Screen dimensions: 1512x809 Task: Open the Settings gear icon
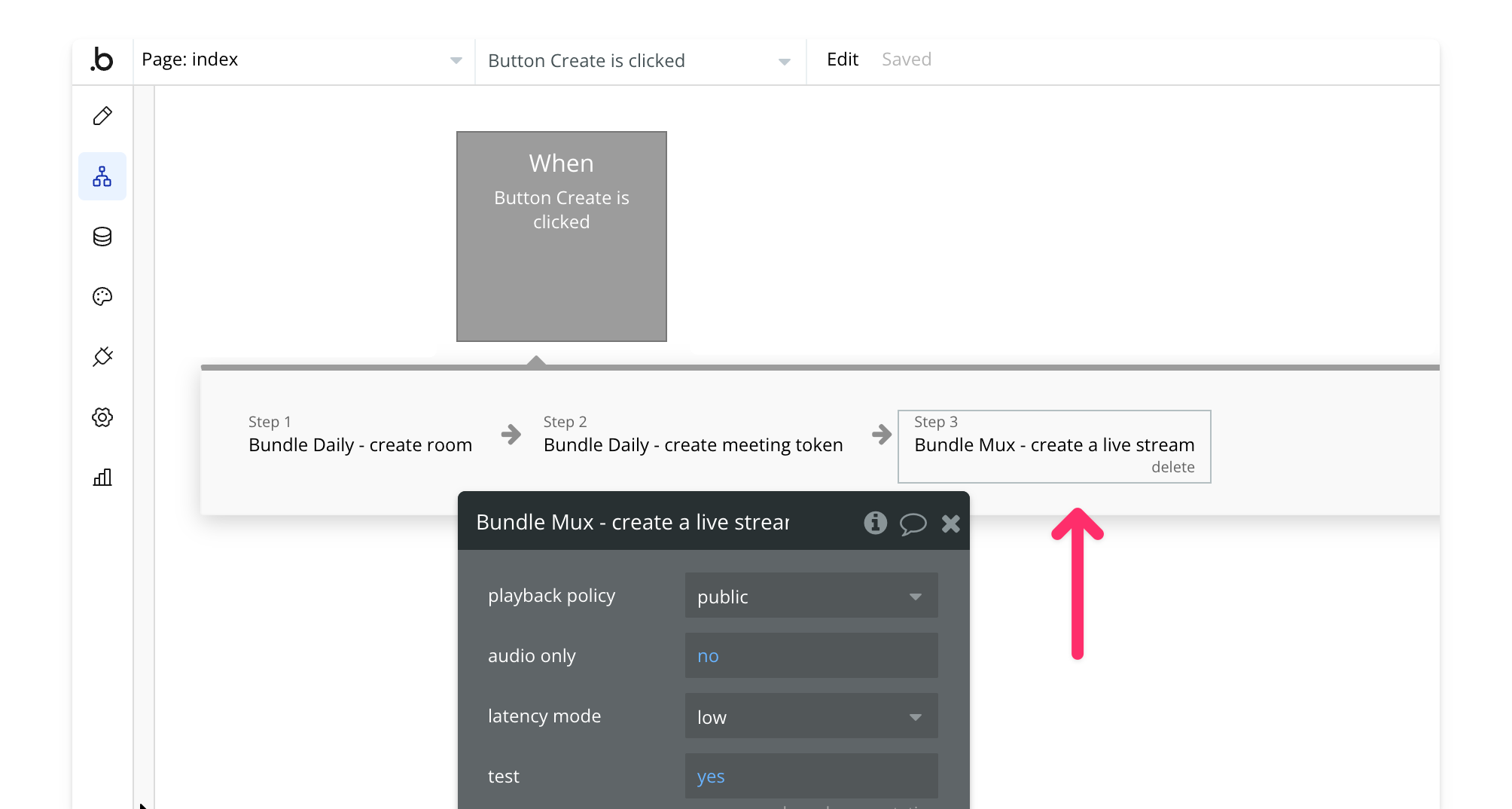[x=102, y=417]
